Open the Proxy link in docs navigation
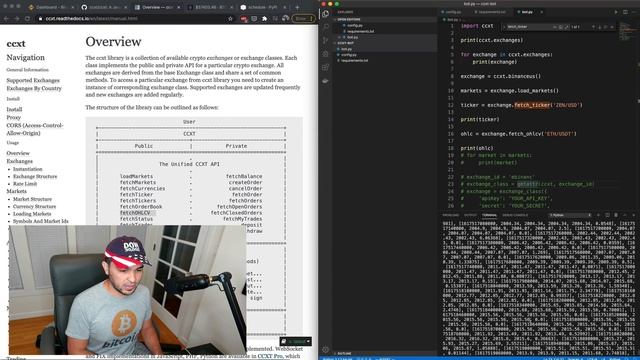The width and height of the screenshot is (640, 360). click(13, 117)
